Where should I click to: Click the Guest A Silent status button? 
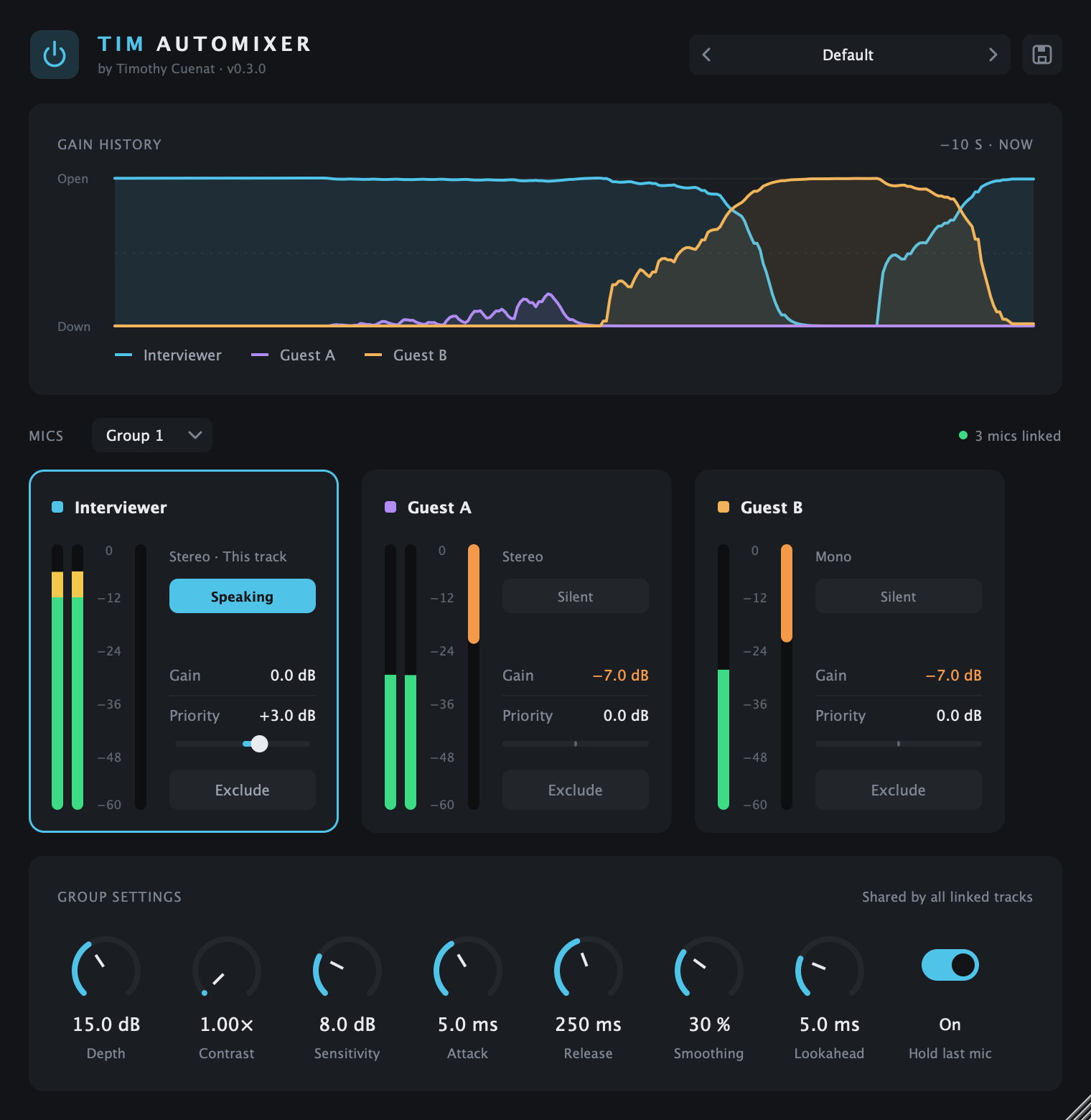576,596
